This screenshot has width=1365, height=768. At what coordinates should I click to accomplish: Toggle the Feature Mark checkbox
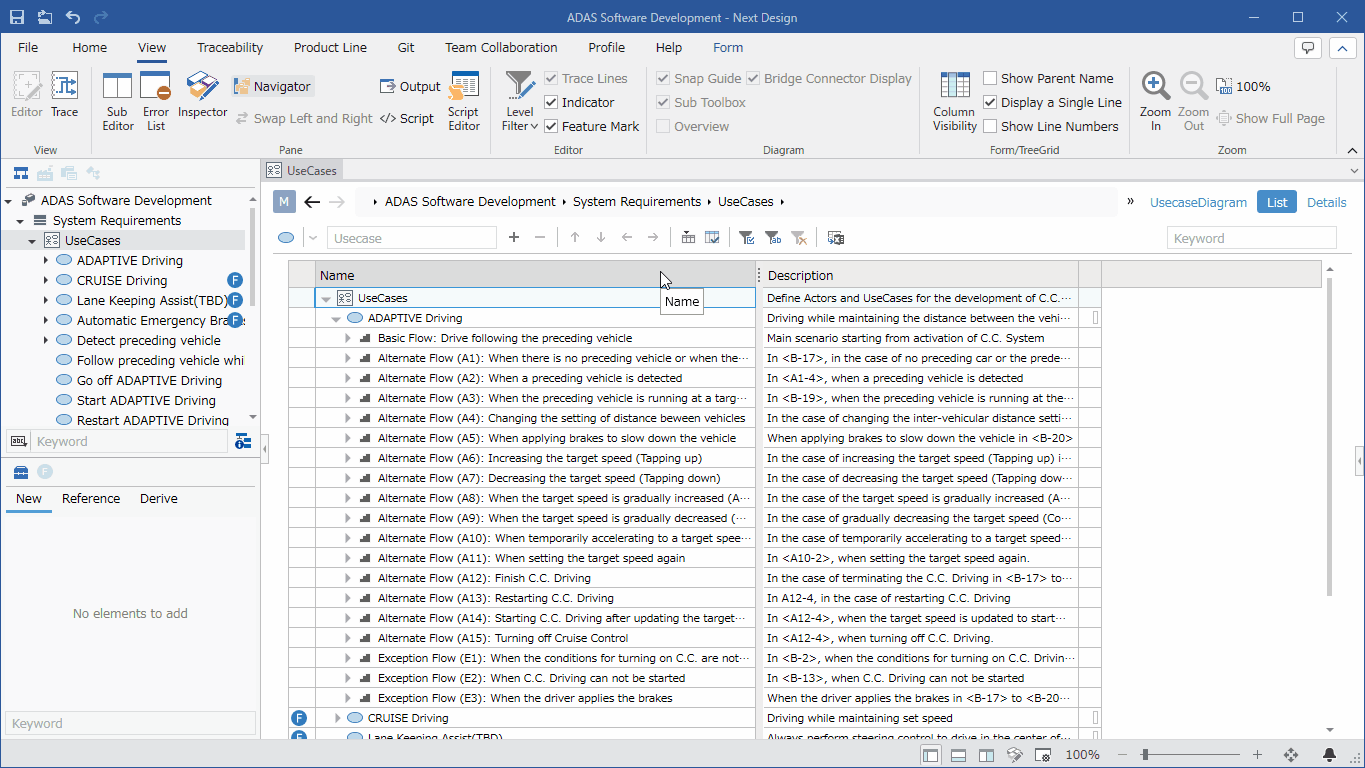pos(551,126)
